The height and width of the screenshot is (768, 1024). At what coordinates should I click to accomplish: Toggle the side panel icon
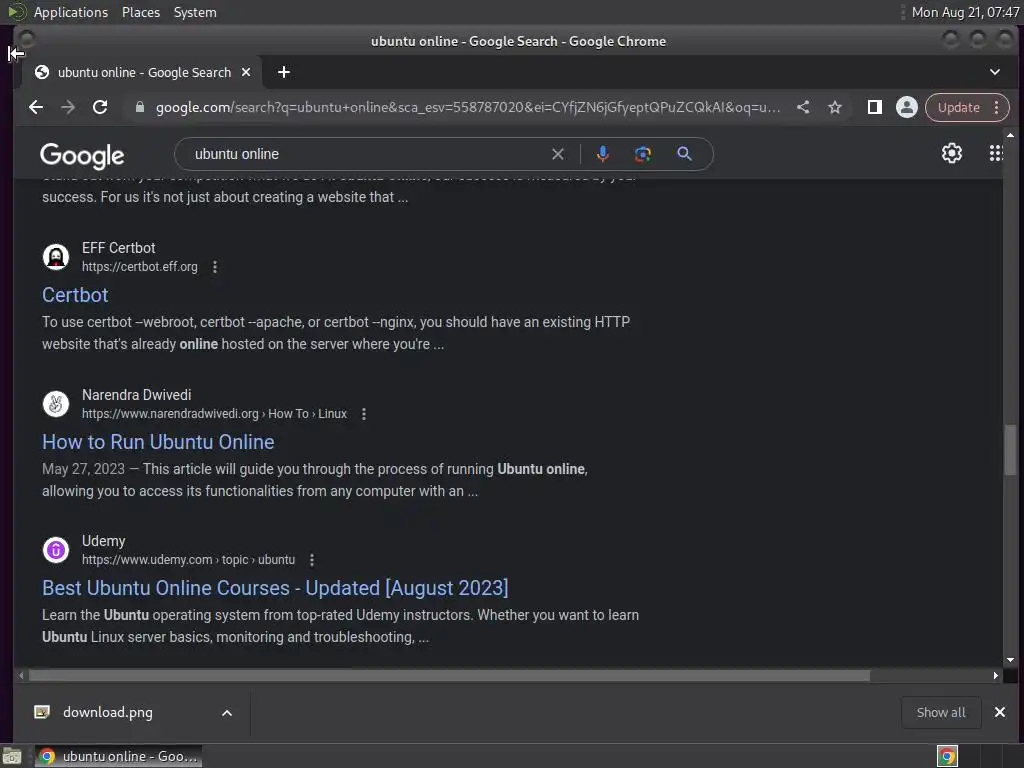pos(874,107)
